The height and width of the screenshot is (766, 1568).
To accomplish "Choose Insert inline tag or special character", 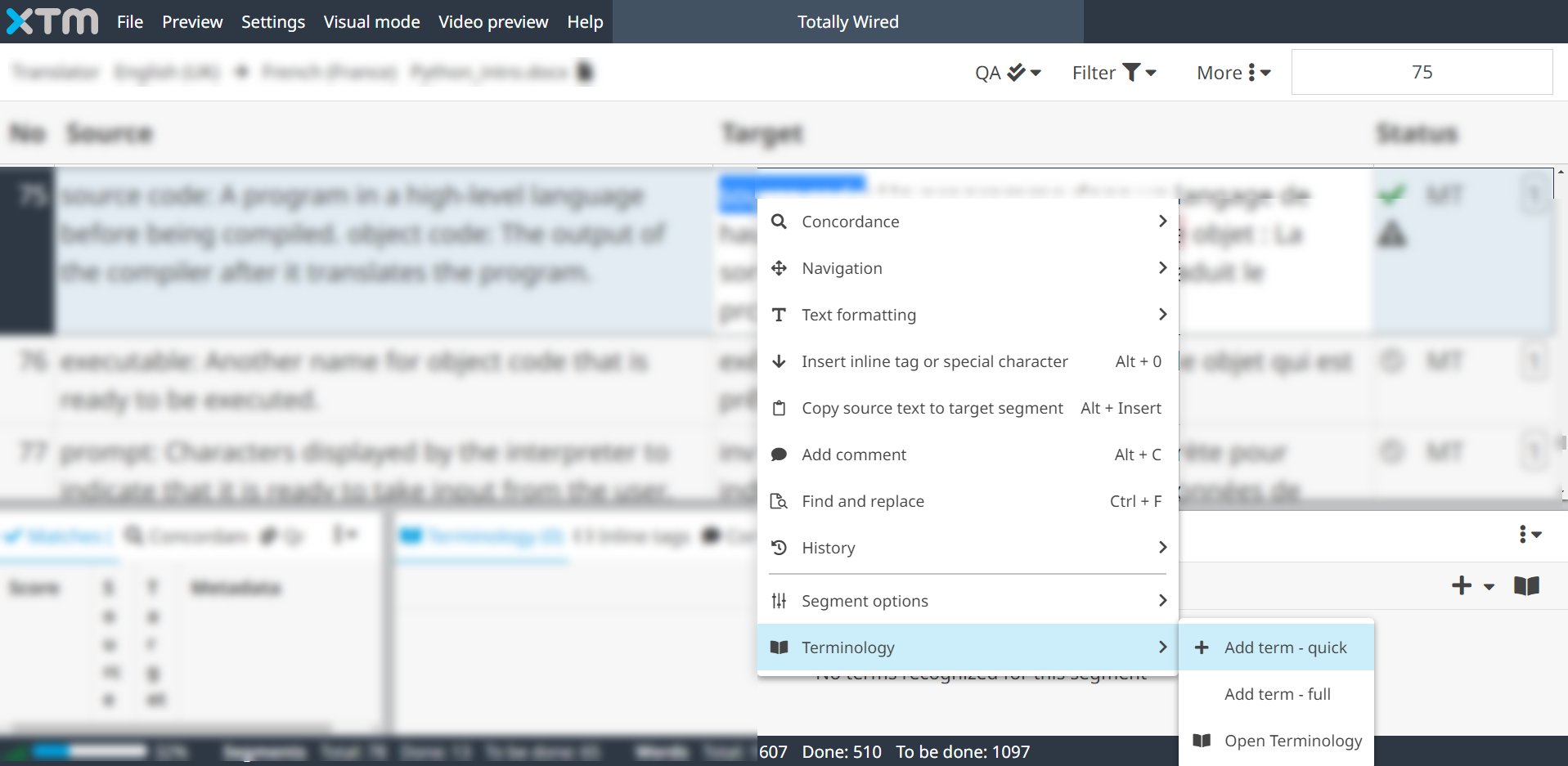I will (x=968, y=361).
